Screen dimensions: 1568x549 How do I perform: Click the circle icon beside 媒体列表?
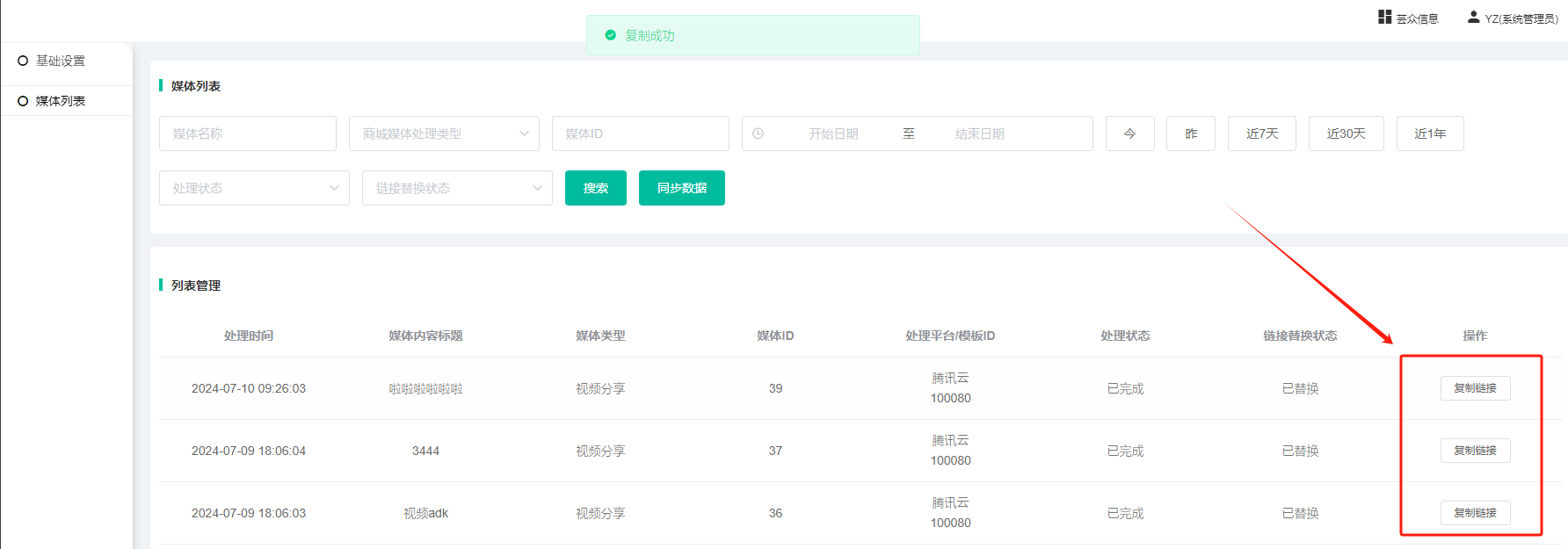click(23, 101)
